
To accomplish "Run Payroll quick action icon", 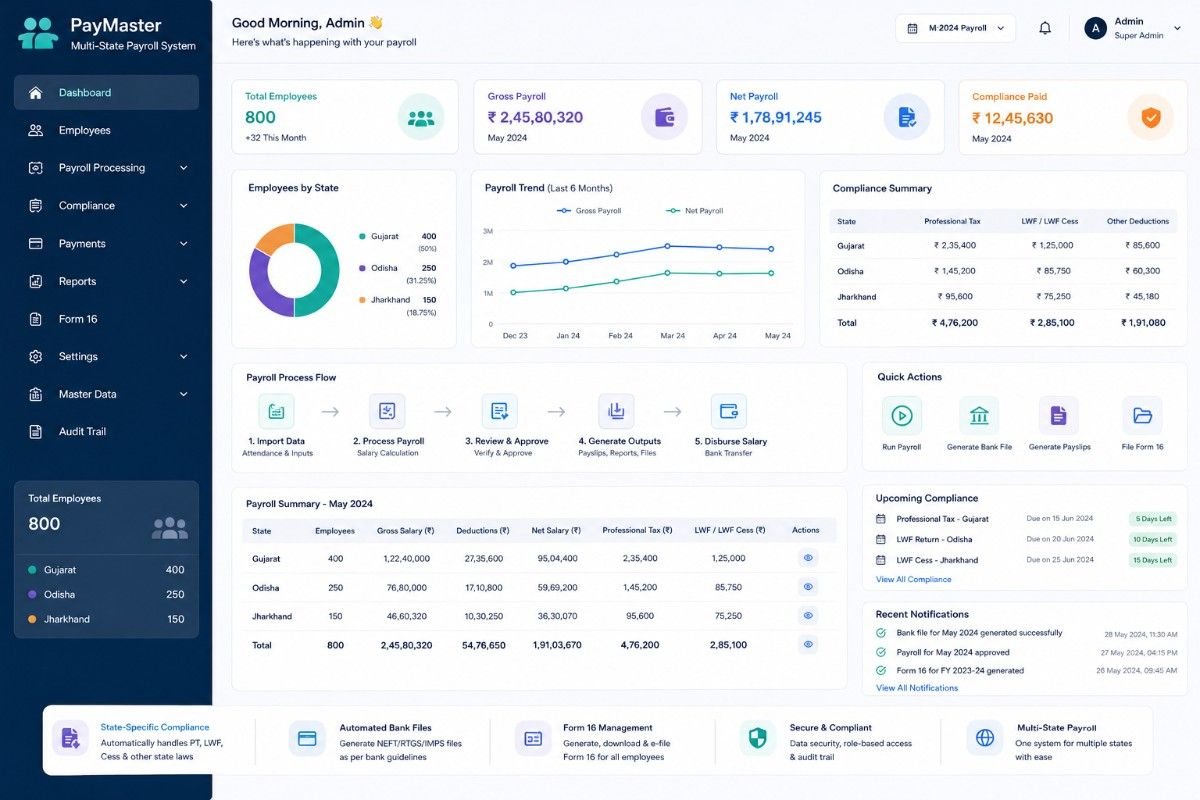I will point(902,415).
